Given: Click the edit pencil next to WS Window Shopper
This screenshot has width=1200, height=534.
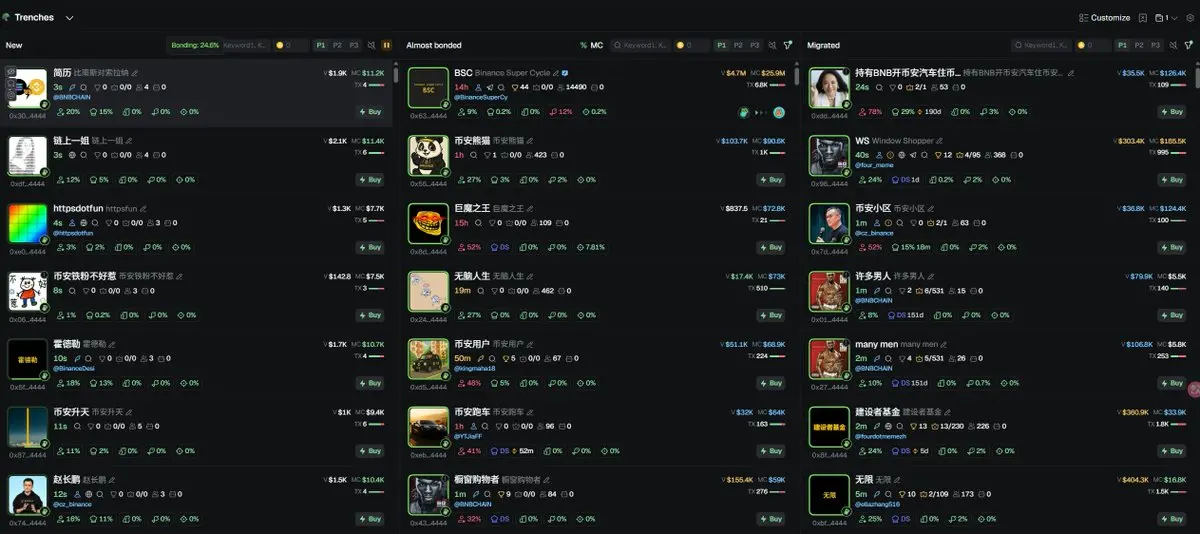Looking at the screenshot, I should click(940, 141).
